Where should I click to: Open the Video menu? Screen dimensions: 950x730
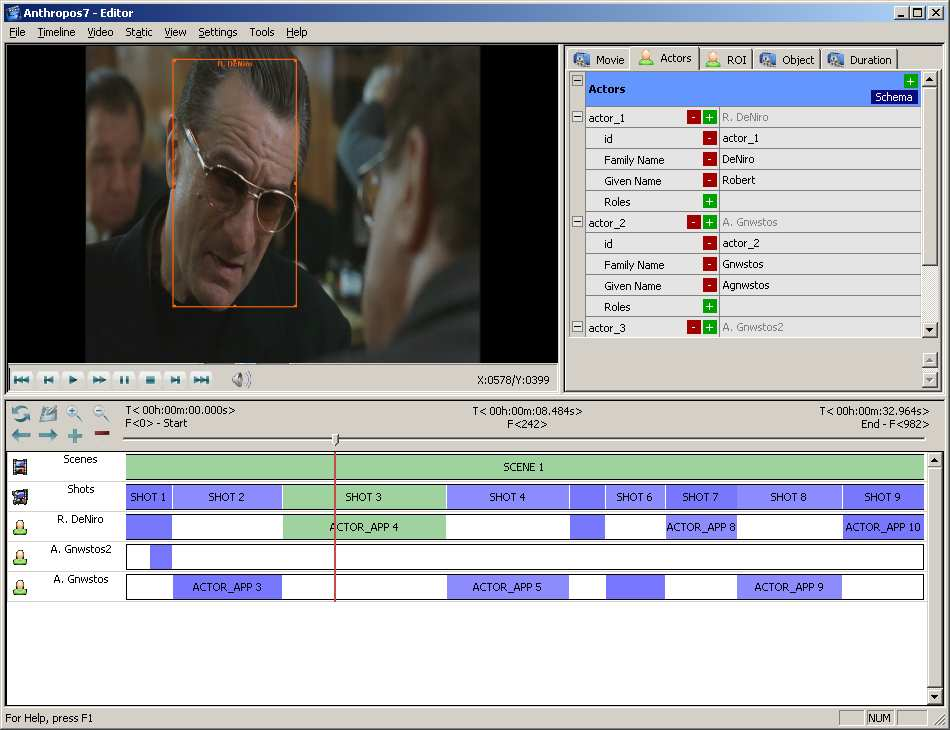coord(100,32)
